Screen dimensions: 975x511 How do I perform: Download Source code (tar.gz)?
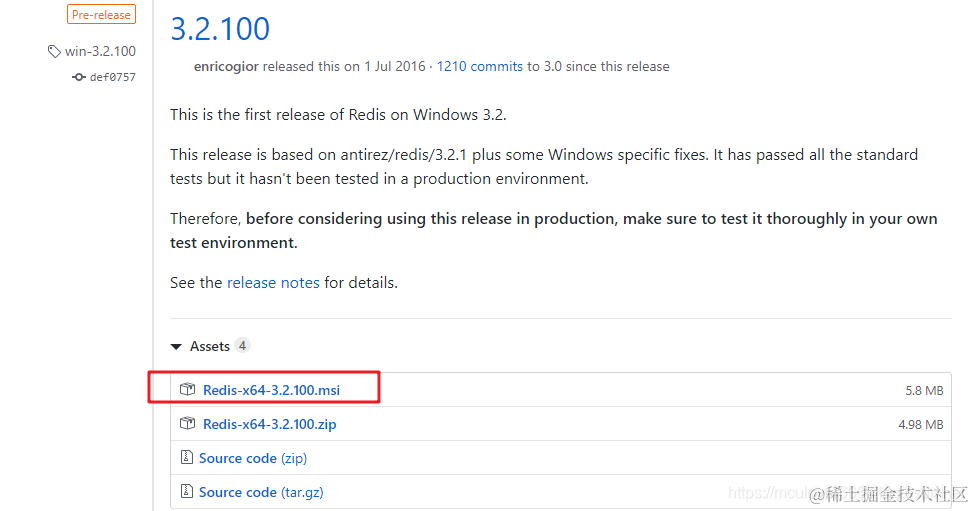[260, 492]
